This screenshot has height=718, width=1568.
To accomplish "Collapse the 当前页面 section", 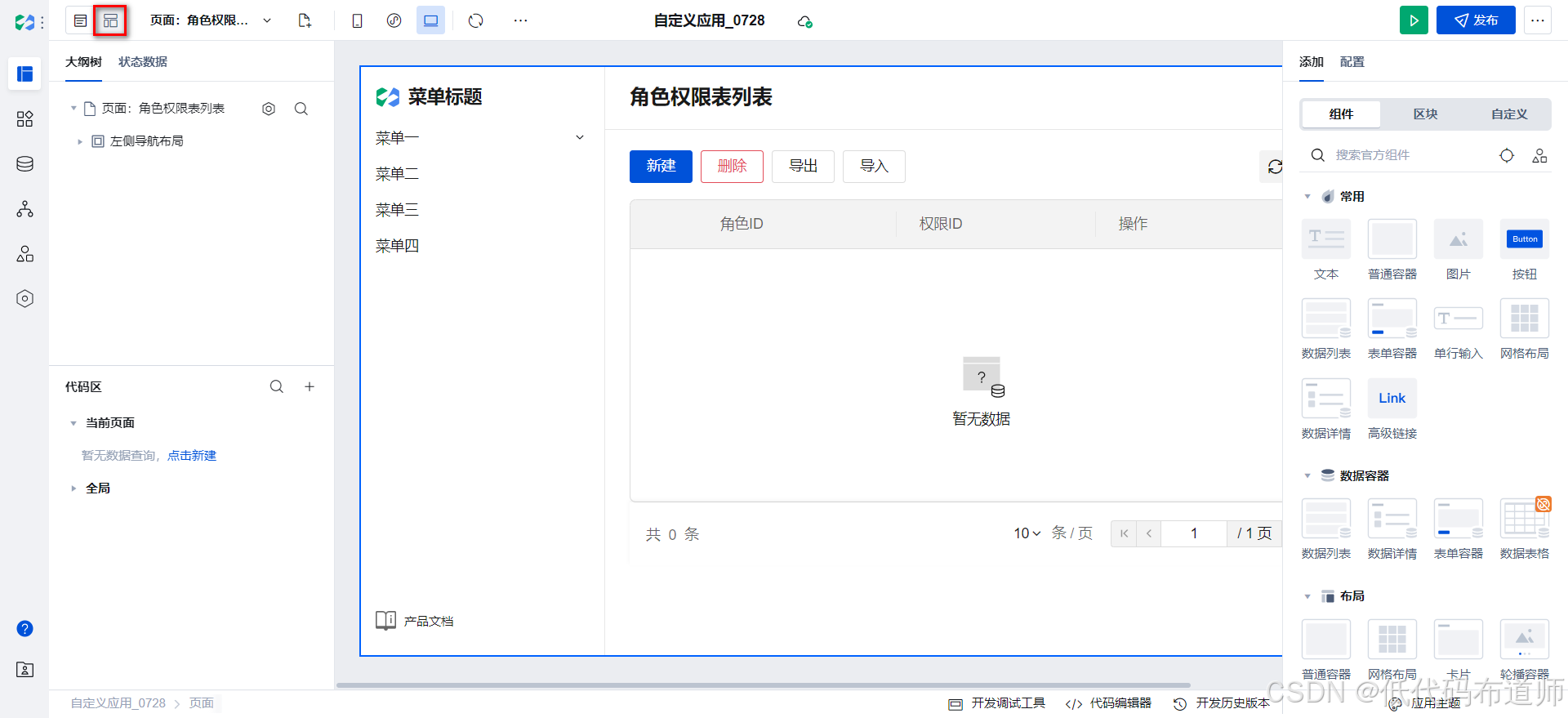I will click(73, 423).
